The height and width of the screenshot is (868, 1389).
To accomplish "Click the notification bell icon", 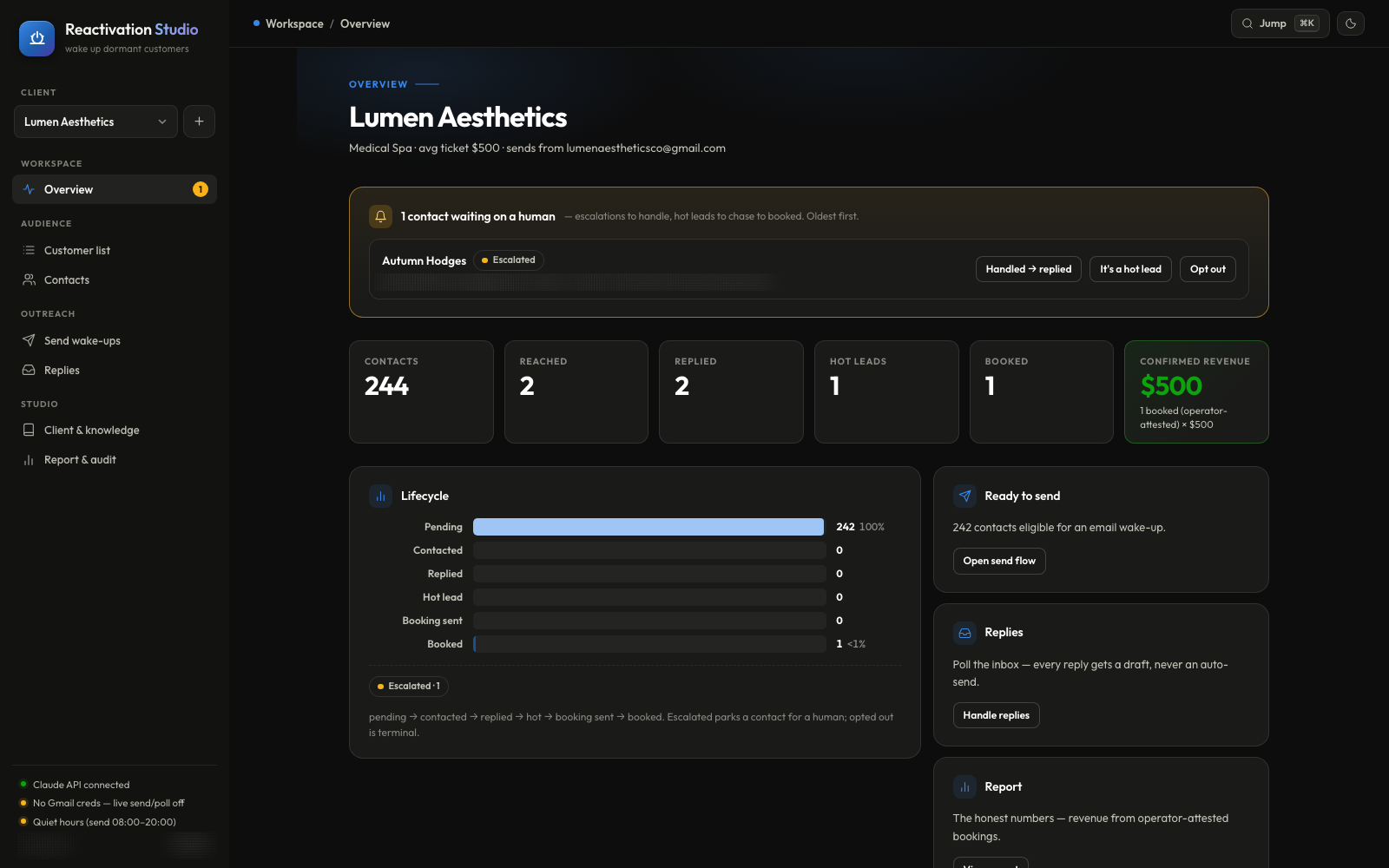I will [380, 216].
